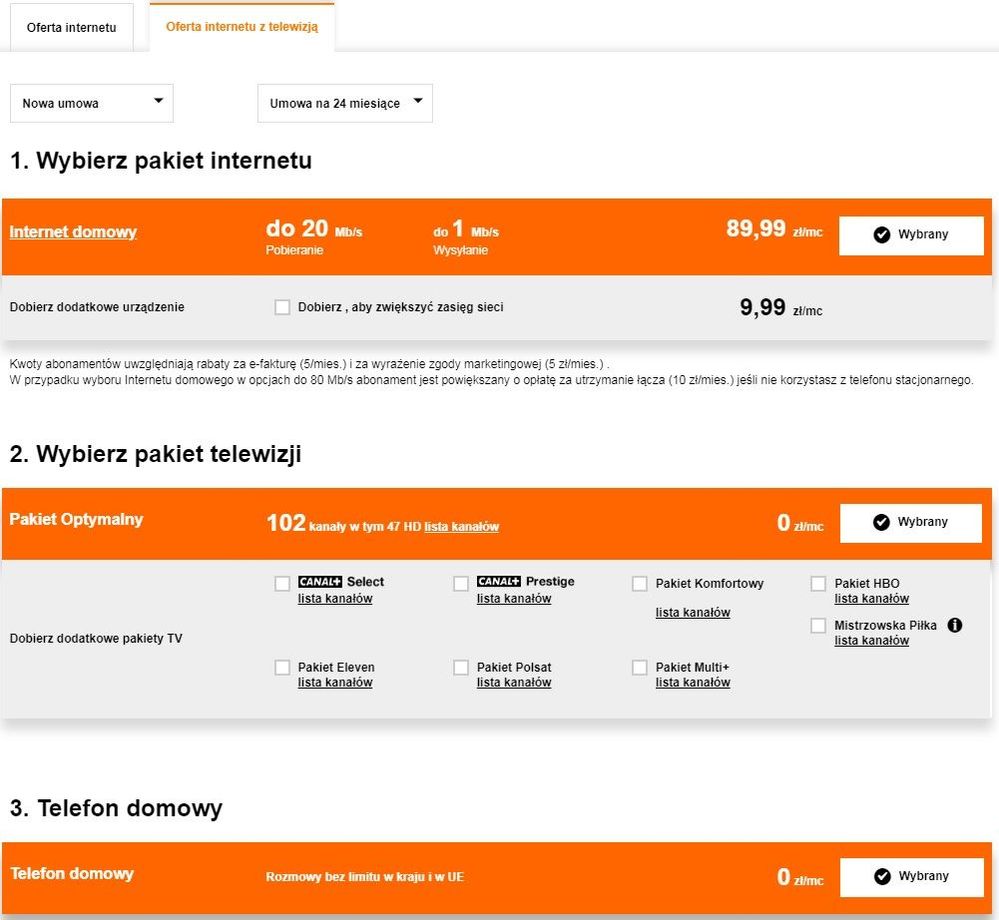Click the checkmark icon in Telefon domowy row
The height and width of the screenshot is (920, 999).
click(x=882, y=876)
